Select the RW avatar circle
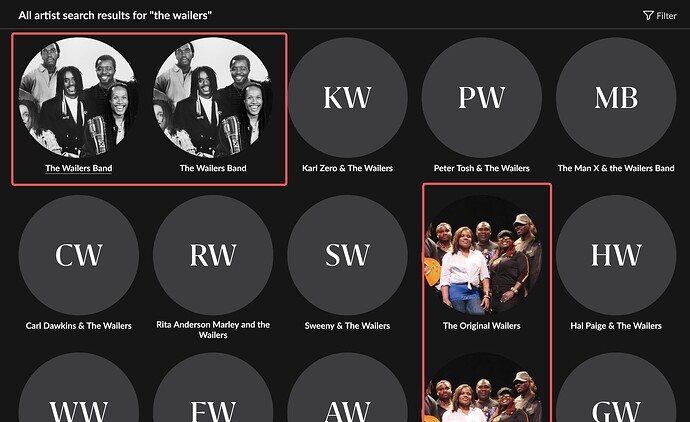 [213, 255]
